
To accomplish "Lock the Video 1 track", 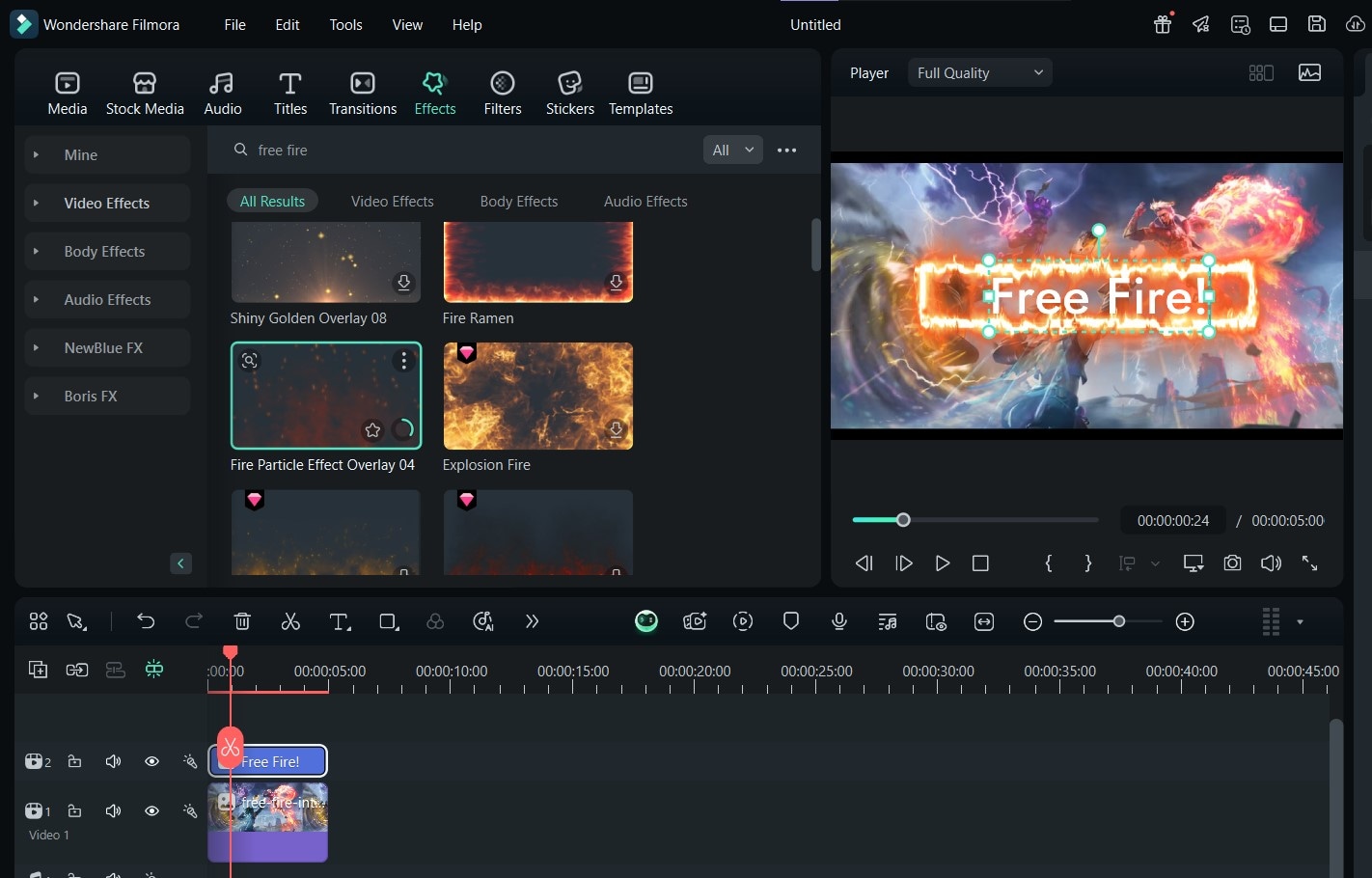I will pos(74,810).
